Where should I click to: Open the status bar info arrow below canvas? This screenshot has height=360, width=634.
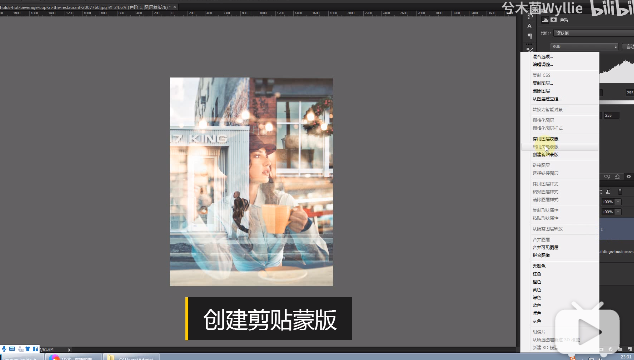click(x=69, y=349)
